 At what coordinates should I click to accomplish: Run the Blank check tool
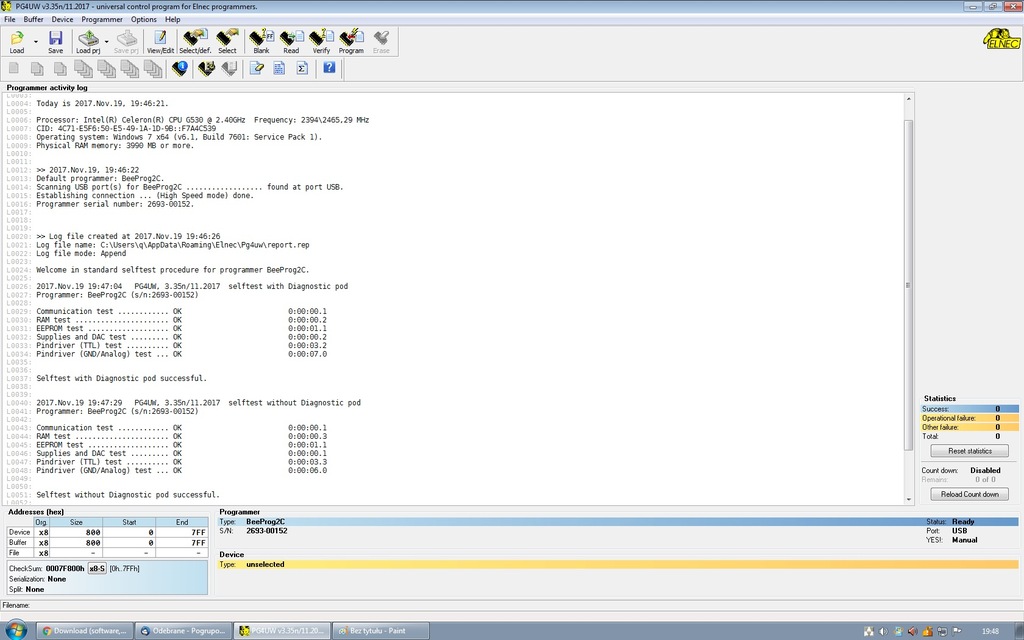[261, 42]
